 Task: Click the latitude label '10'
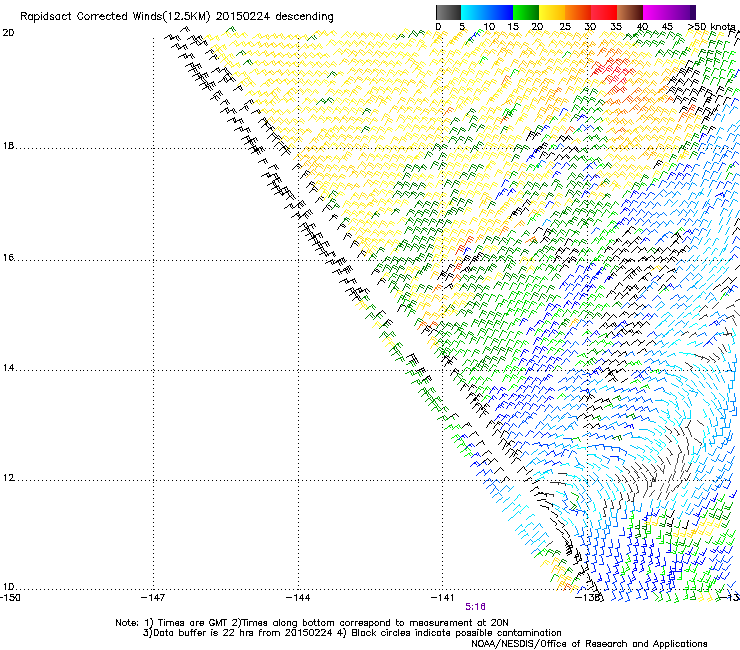point(8,587)
